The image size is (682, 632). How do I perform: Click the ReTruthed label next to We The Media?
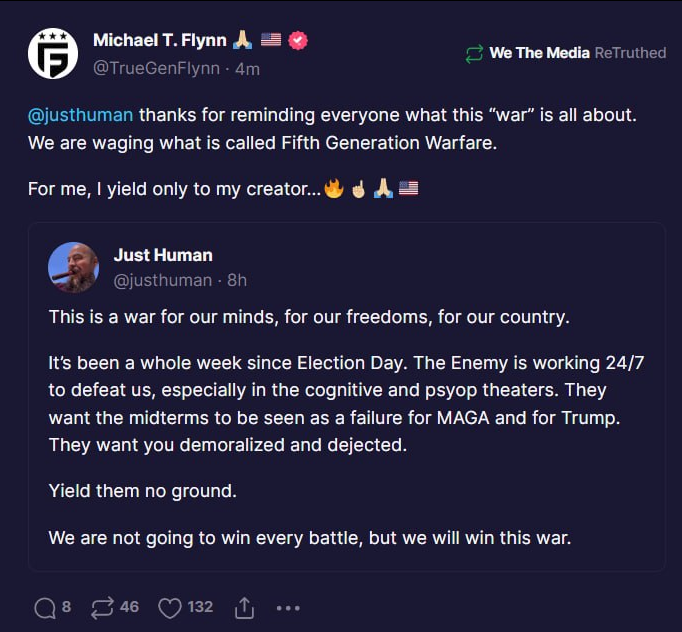pos(630,53)
